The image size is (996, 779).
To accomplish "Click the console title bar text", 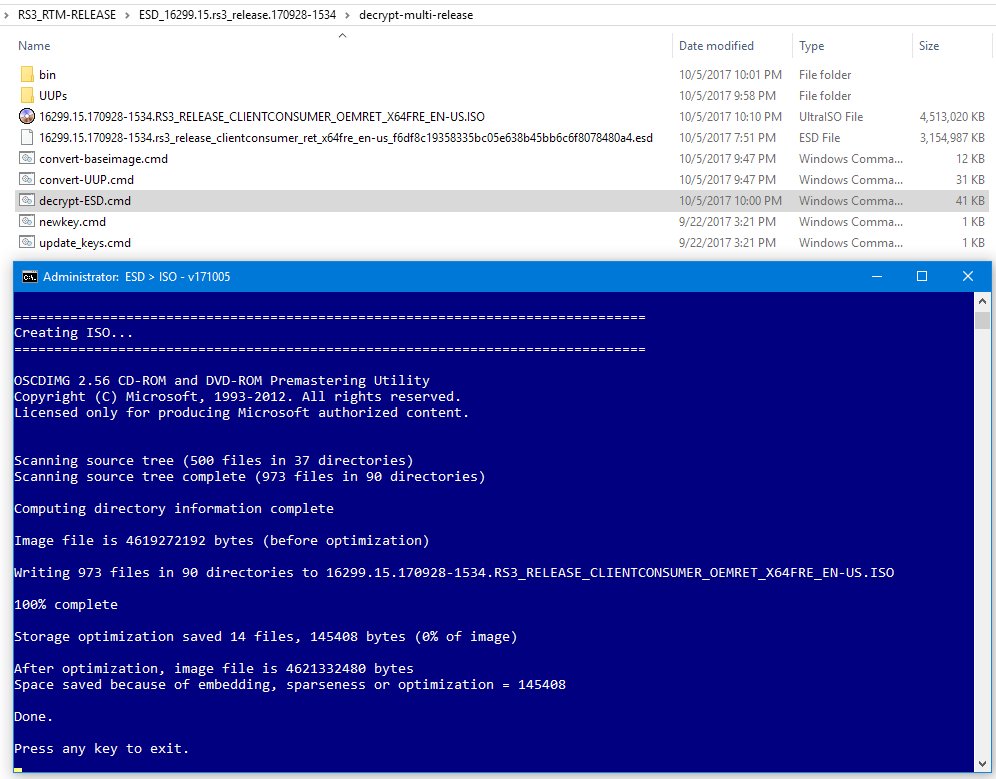I will [x=137, y=277].
